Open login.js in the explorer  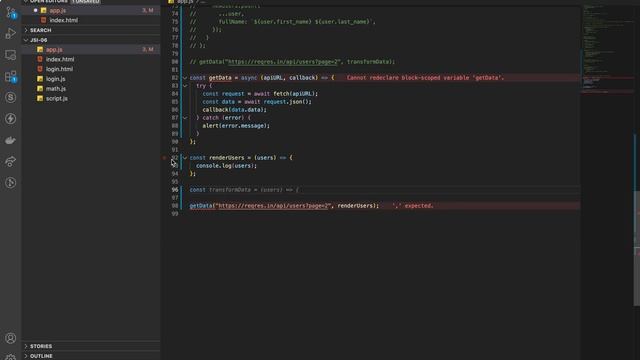[x=91, y=79]
